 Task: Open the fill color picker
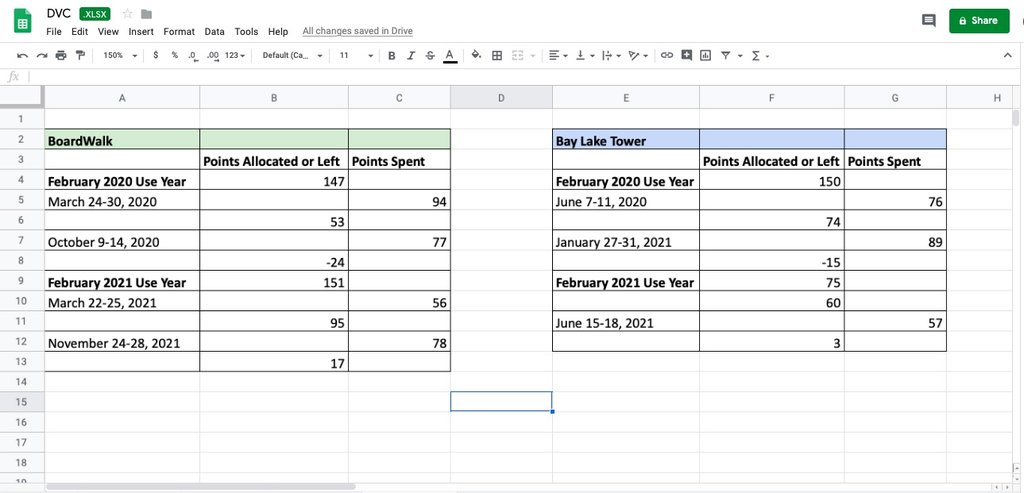(x=476, y=56)
